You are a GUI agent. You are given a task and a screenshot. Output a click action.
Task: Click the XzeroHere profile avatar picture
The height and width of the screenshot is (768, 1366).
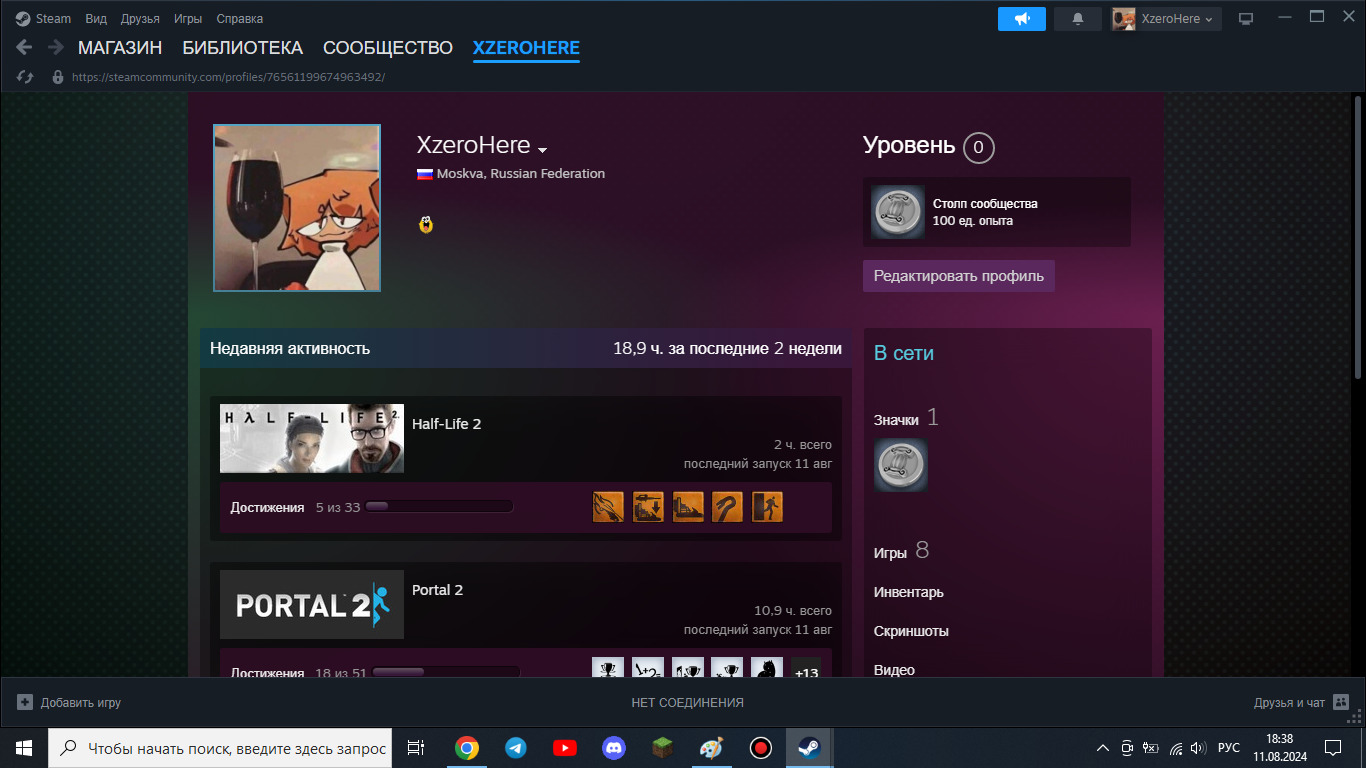297,208
